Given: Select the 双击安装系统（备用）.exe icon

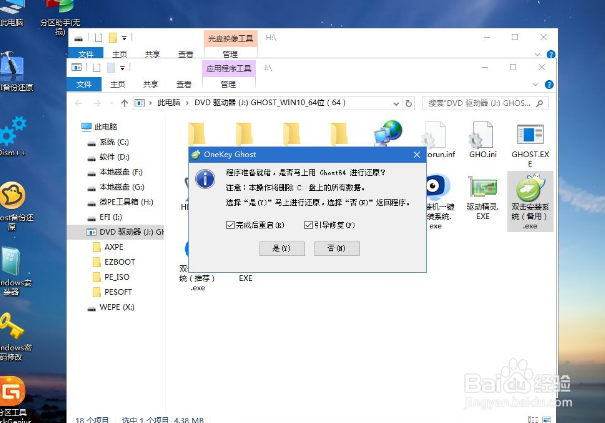Looking at the screenshot, I should (530, 201).
